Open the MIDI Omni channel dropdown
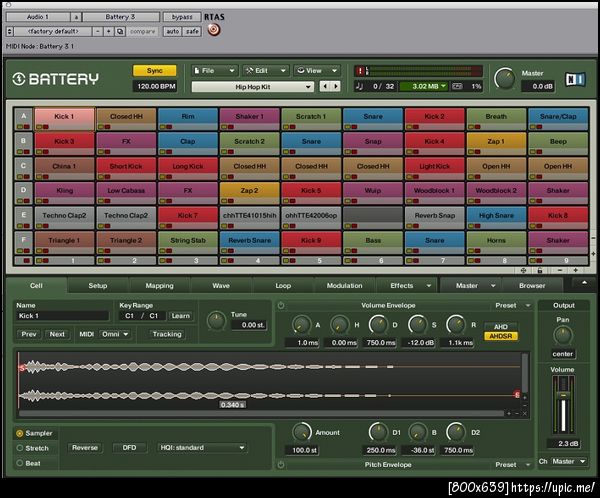Viewport: 600px width, 498px height. (114, 334)
